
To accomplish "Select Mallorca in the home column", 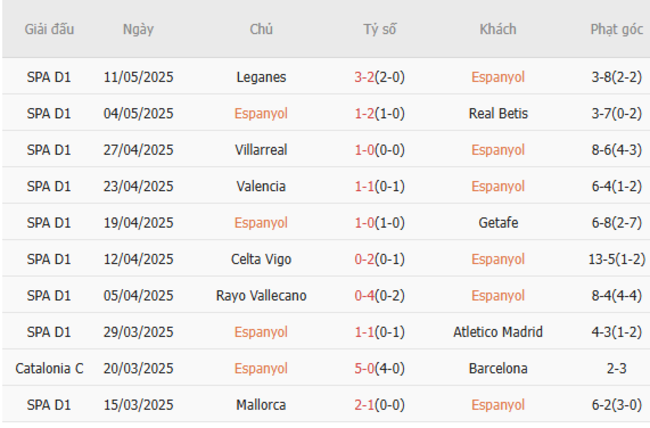I will (x=261, y=405).
